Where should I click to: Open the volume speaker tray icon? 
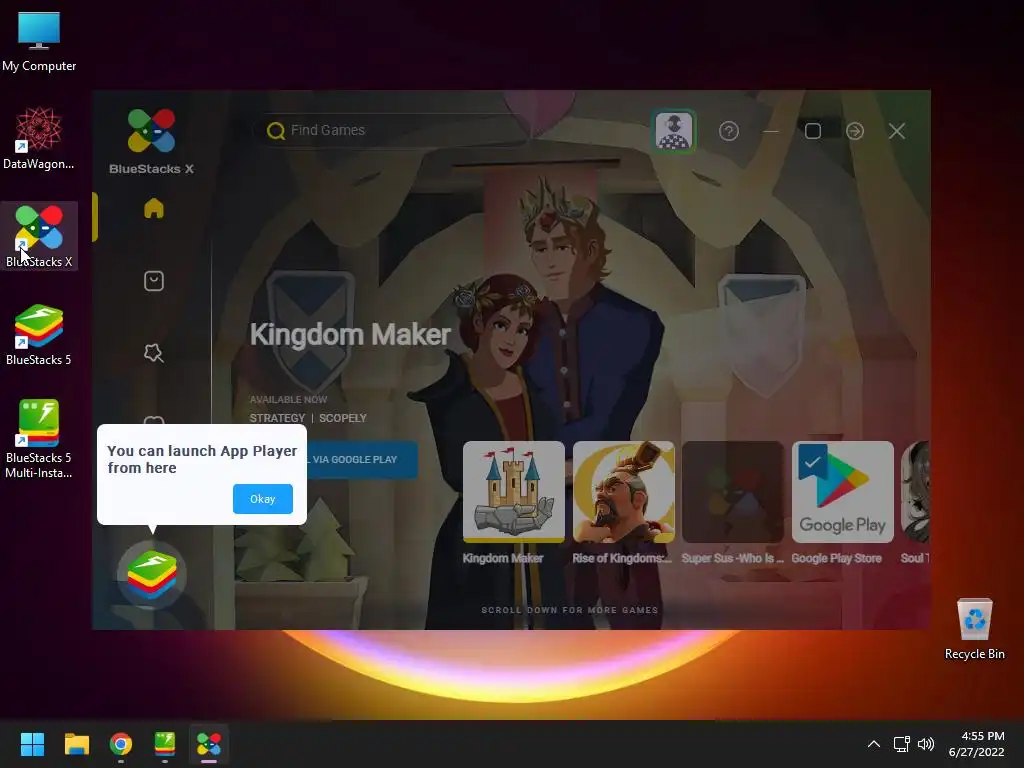(x=925, y=744)
